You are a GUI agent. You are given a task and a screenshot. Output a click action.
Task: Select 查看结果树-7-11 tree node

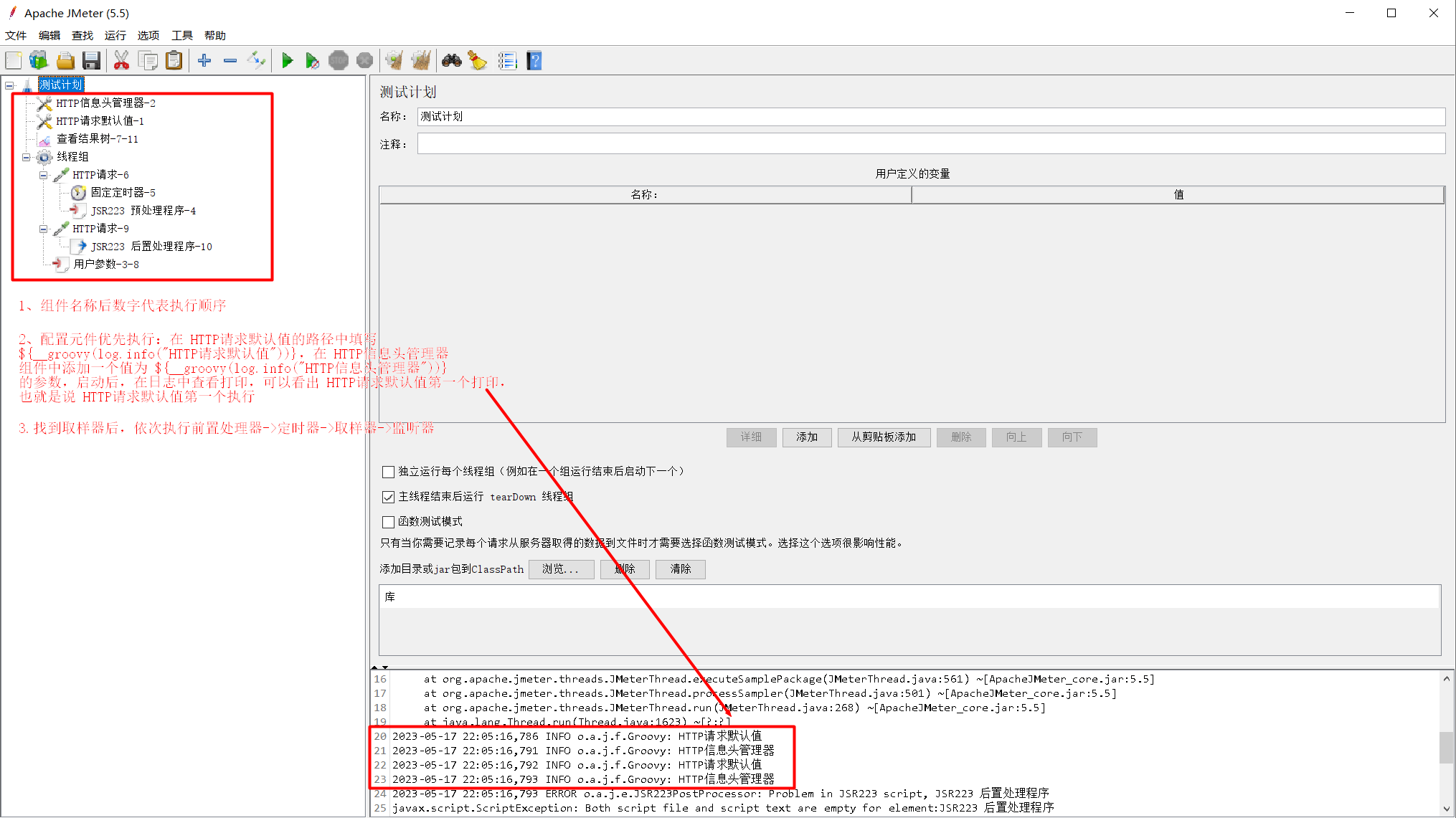pos(97,139)
